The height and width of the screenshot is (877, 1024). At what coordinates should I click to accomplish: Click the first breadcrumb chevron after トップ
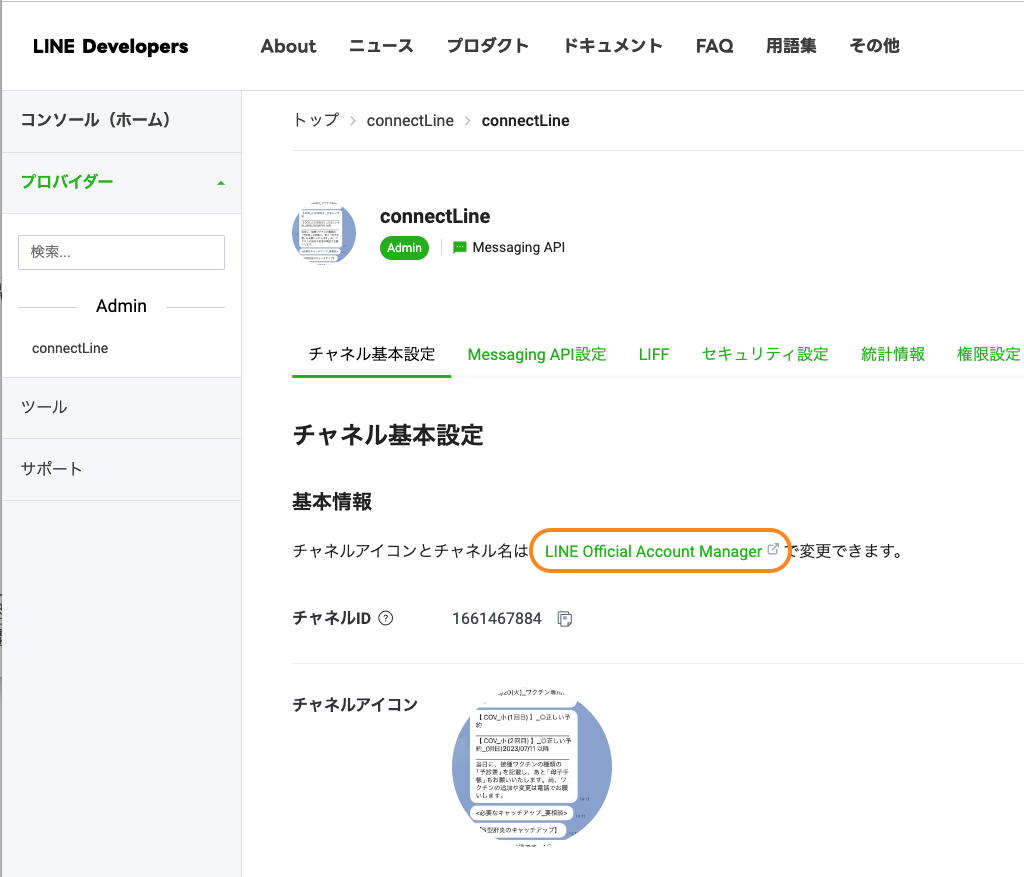click(353, 121)
